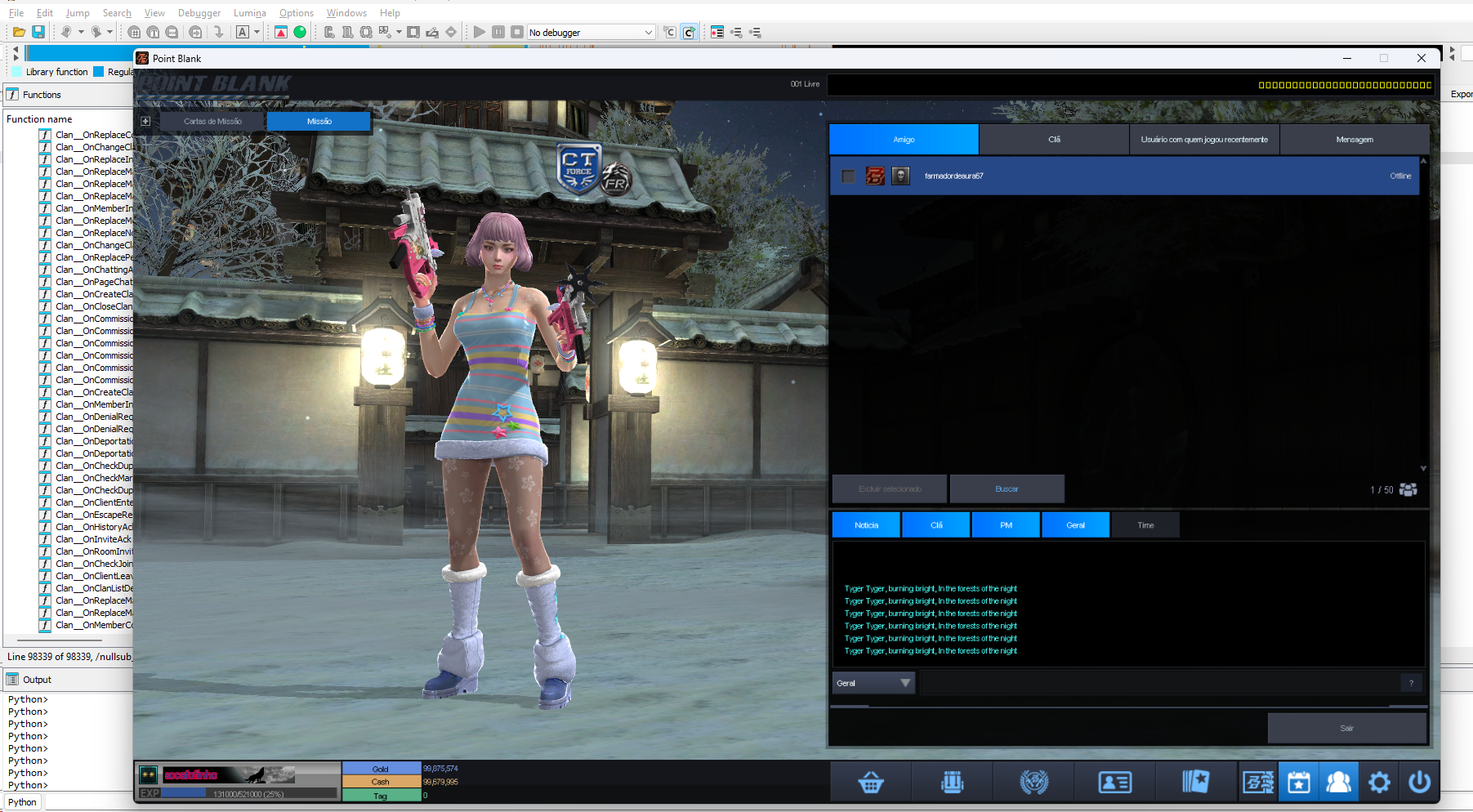Viewport: 1473px width, 812px height.
Task: Click the Python button at bottom-left
Action: coord(22,802)
